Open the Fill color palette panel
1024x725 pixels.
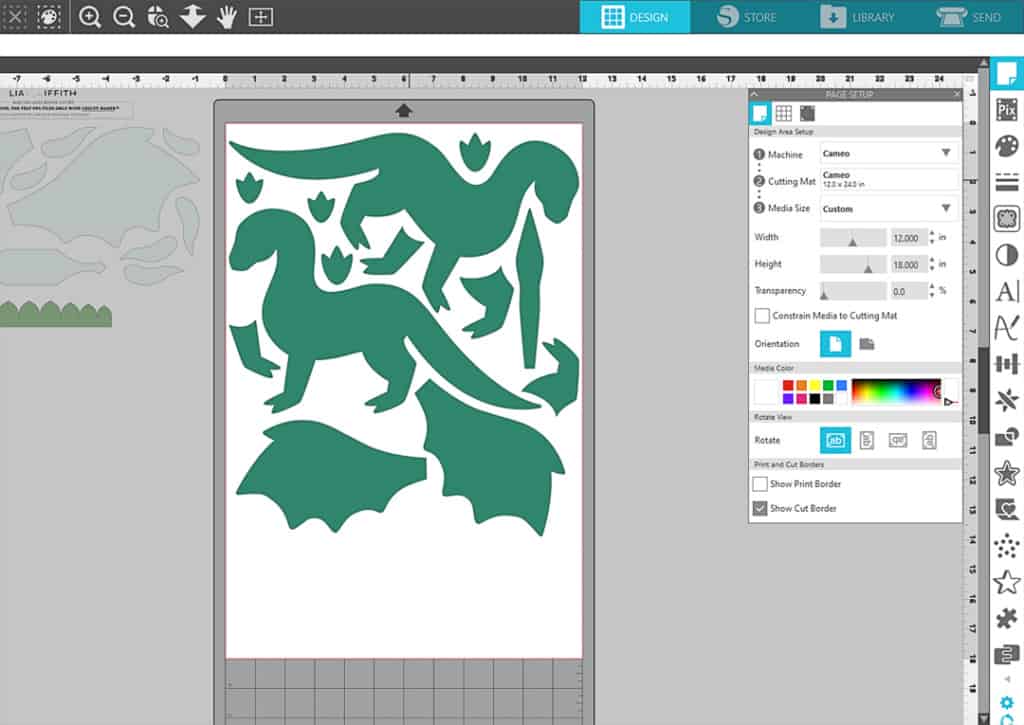[1007, 146]
